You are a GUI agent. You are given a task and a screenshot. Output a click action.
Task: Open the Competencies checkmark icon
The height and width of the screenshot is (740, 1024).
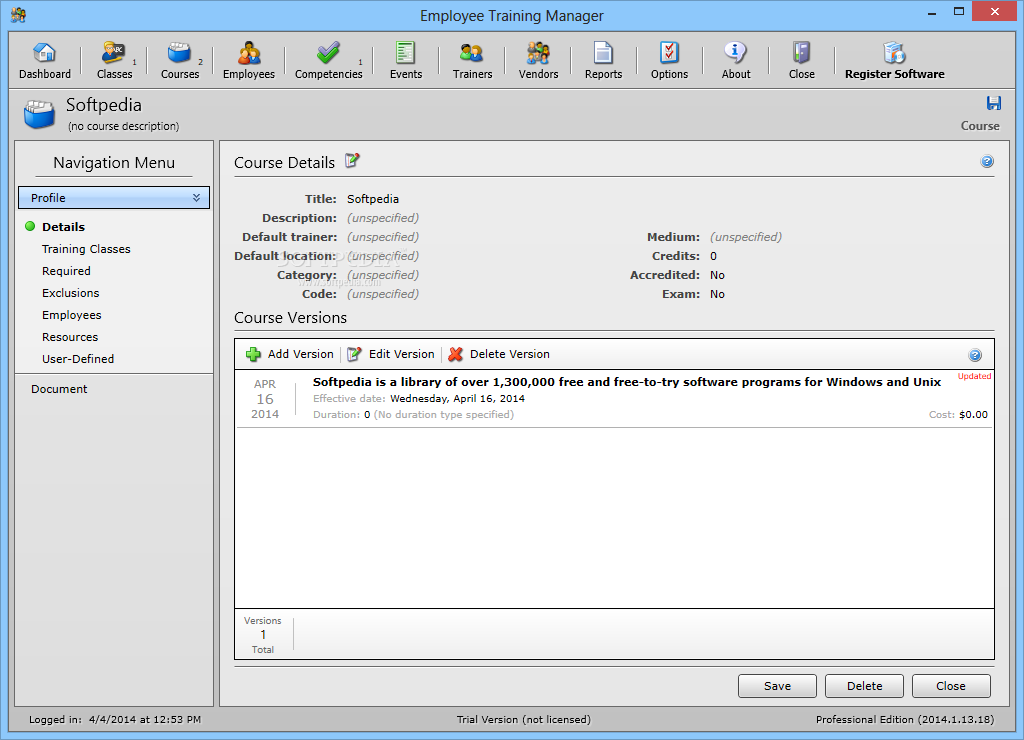(x=328, y=52)
